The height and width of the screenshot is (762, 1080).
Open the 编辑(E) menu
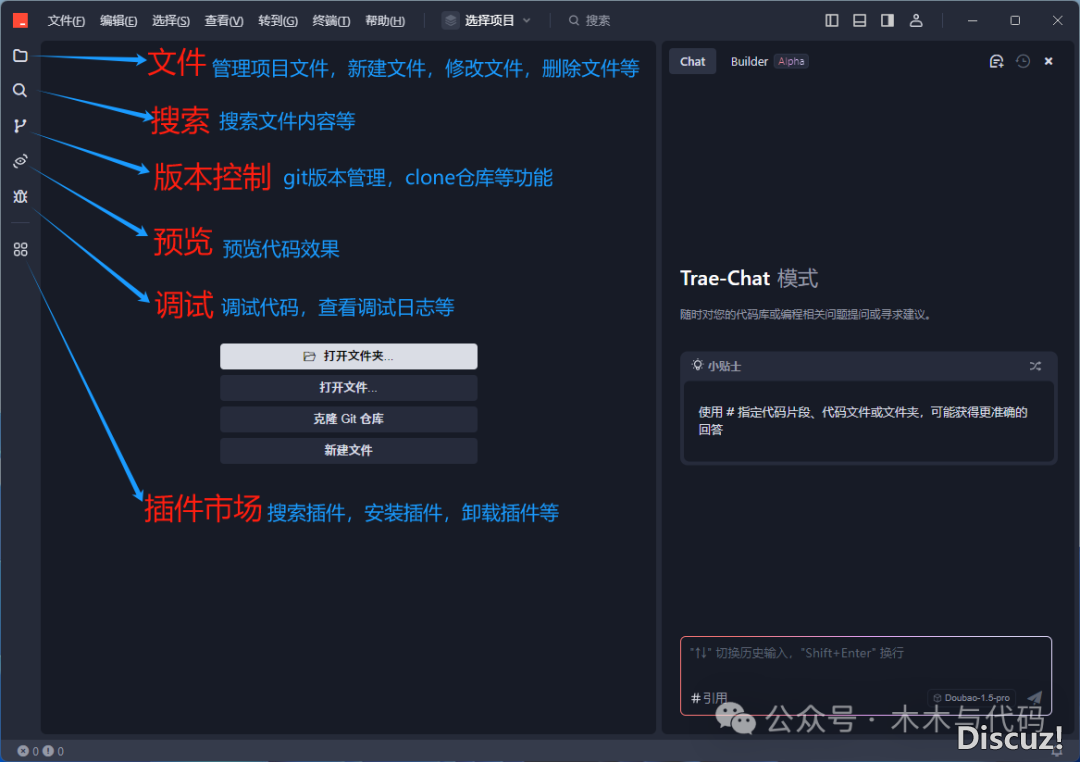click(x=118, y=21)
